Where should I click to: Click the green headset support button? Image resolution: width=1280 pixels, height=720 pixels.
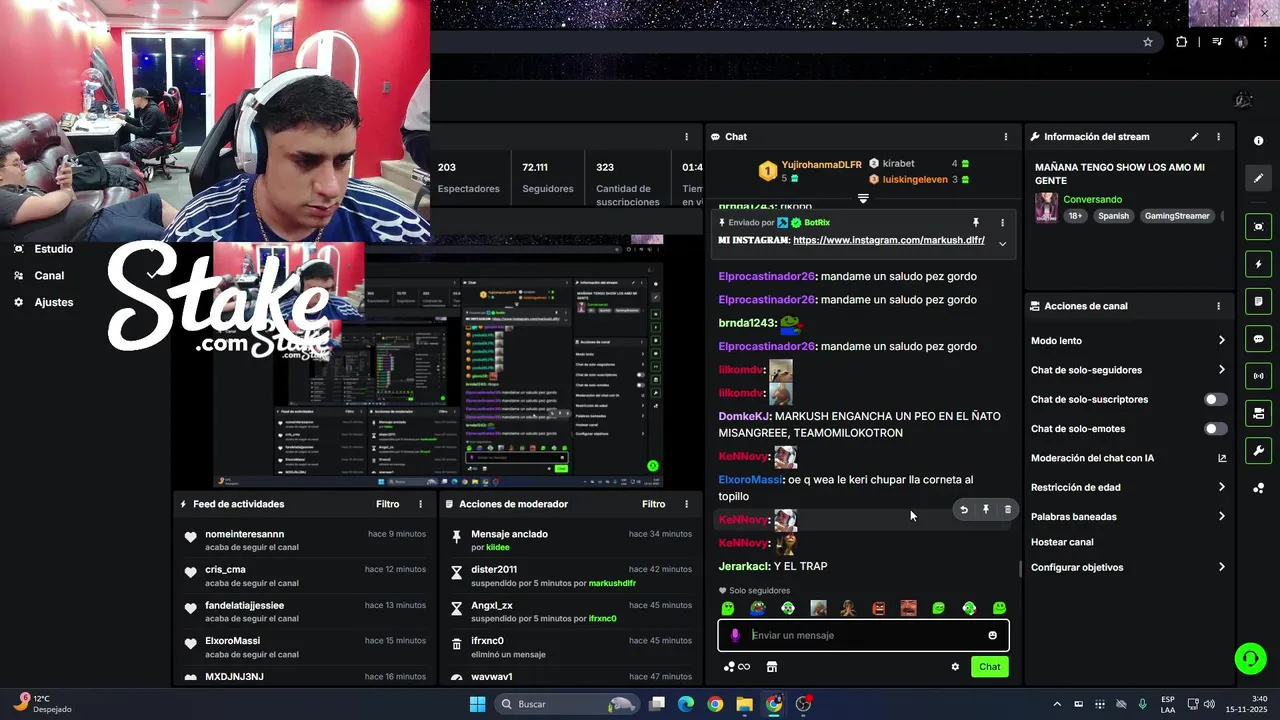coord(1250,658)
